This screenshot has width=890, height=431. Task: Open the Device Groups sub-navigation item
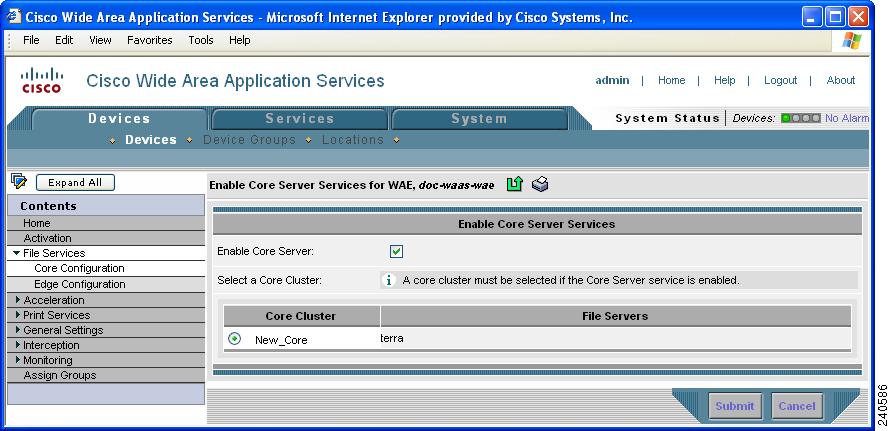[x=249, y=140]
